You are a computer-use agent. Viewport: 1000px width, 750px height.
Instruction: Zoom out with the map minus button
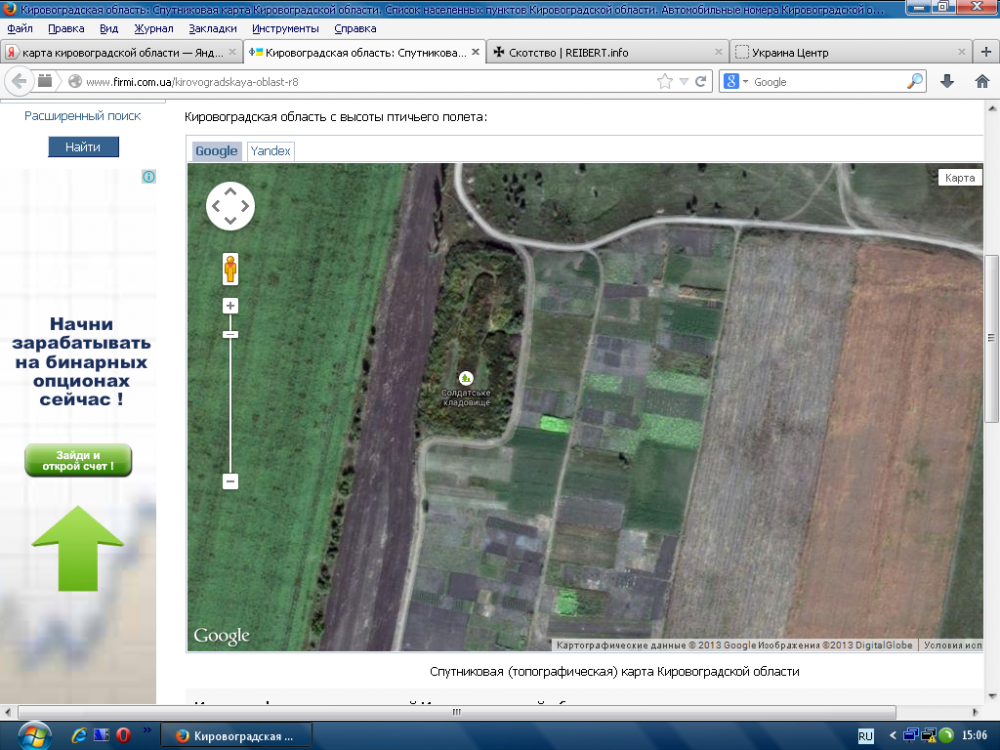tap(230, 482)
